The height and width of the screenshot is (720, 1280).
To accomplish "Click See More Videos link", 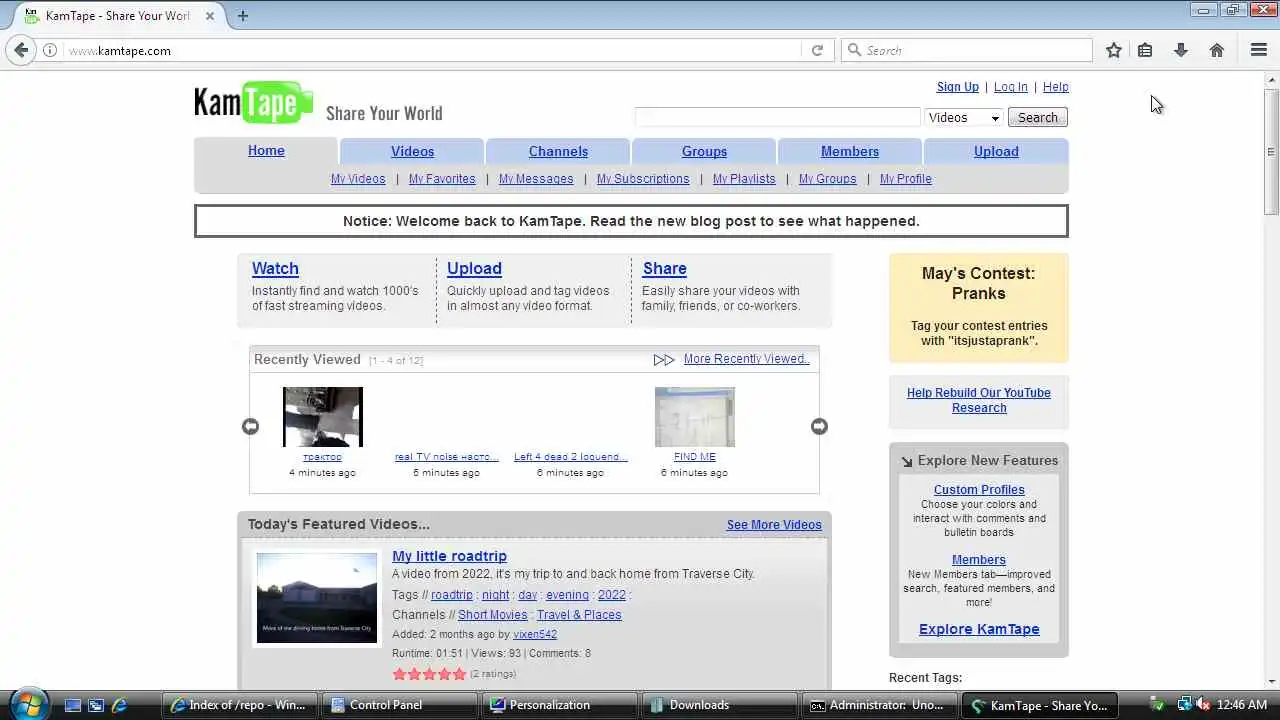I will tap(774, 525).
